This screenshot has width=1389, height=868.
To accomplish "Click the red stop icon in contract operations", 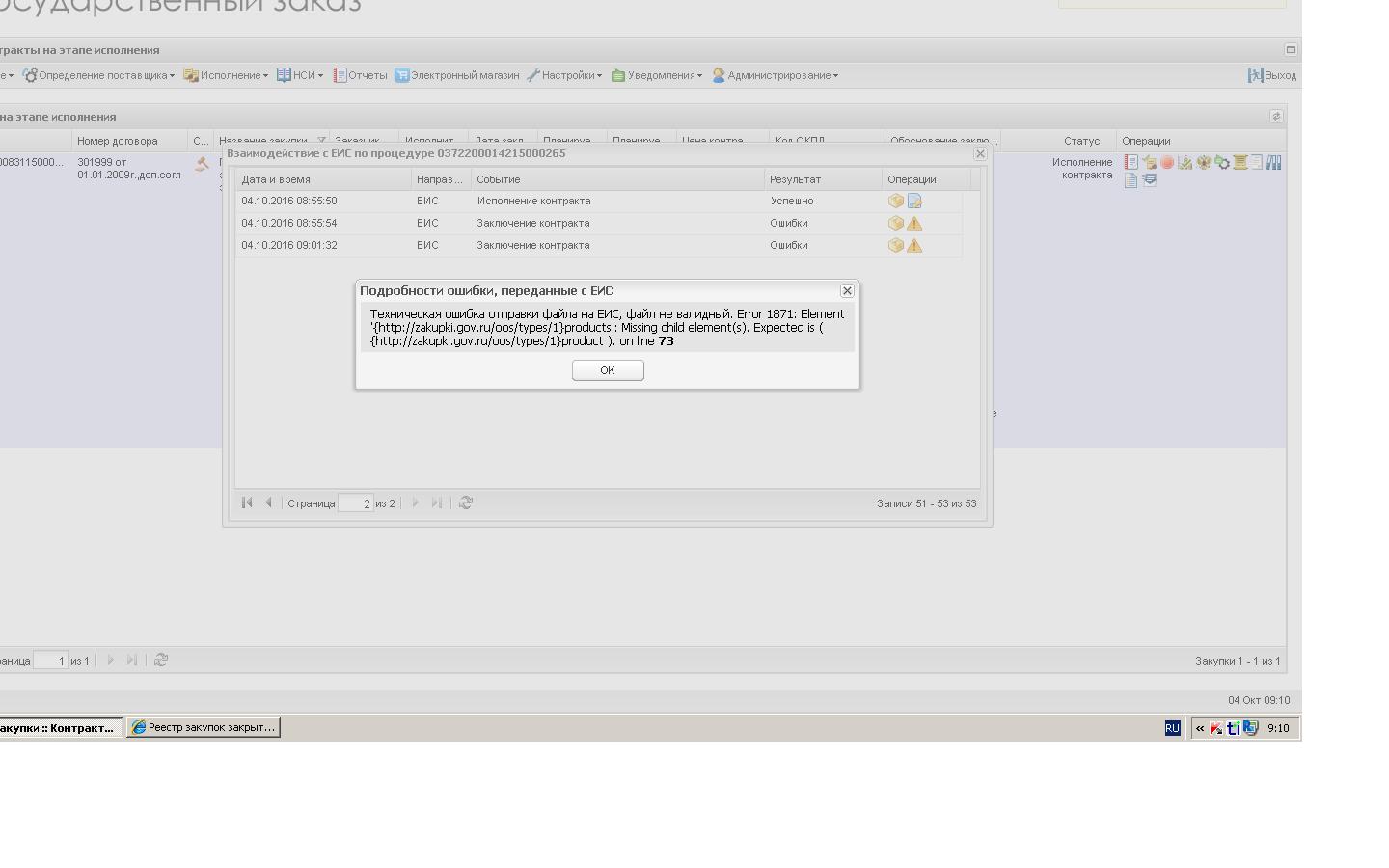I will 1167,163.
